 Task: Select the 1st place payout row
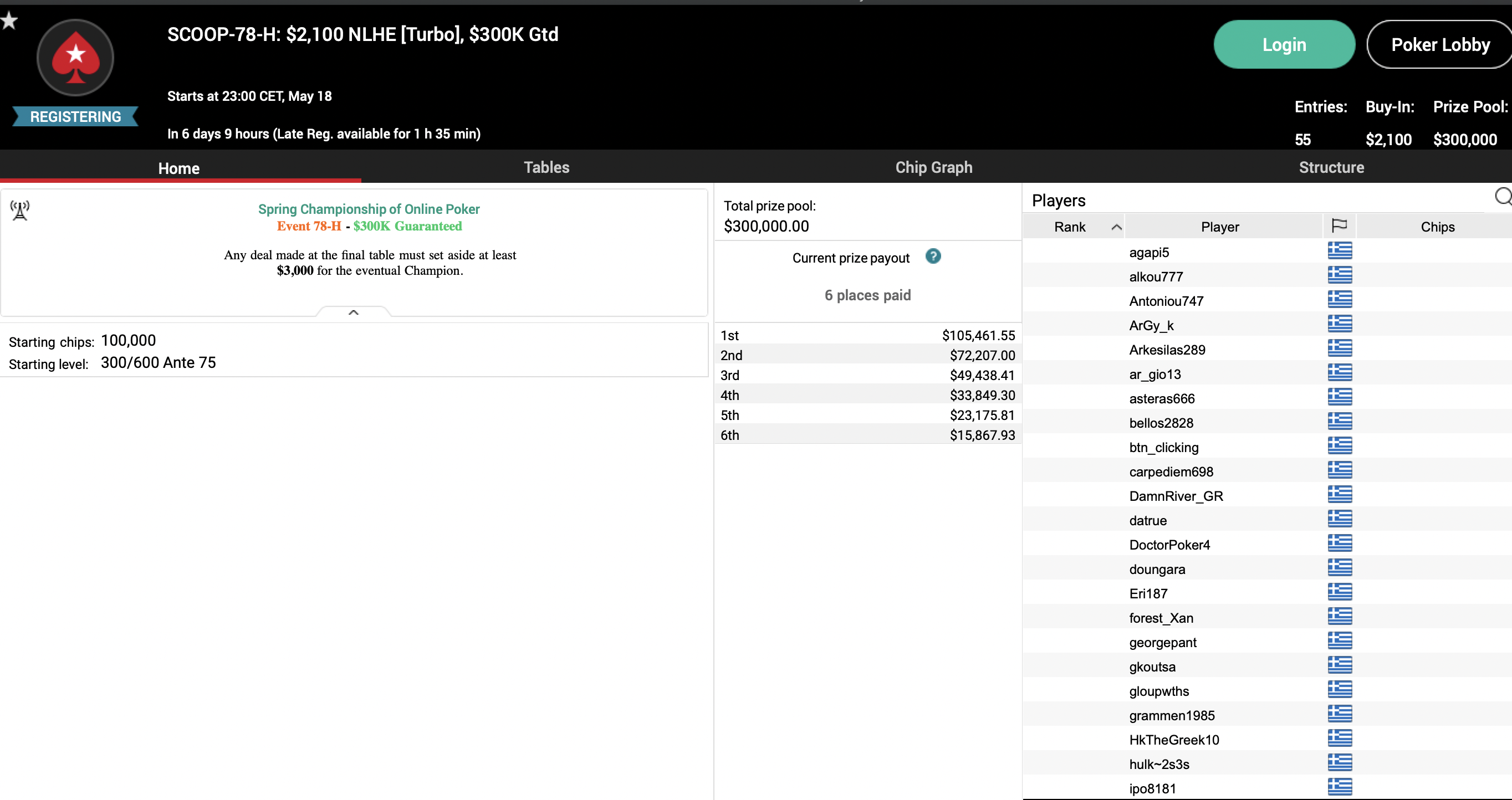(x=867, y=335)
